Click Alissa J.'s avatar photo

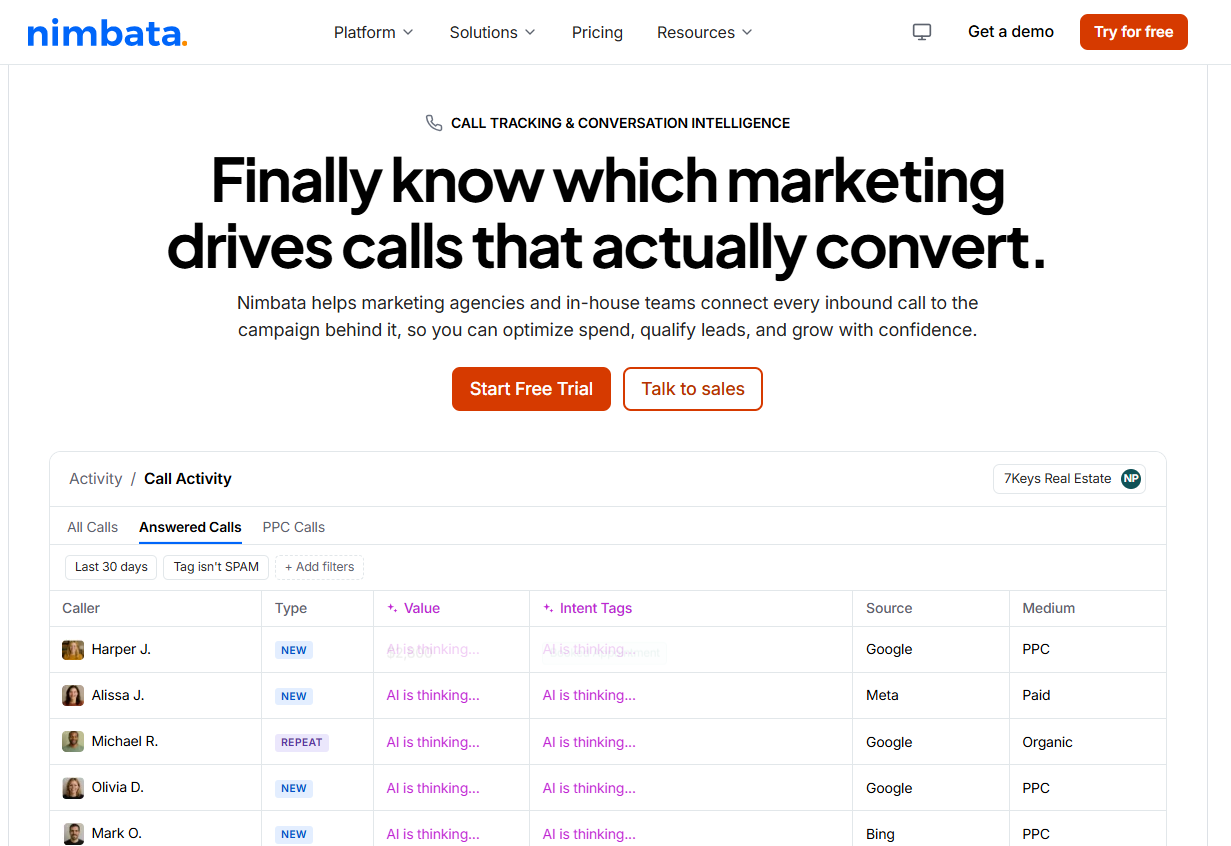click(x=73, y=696)
